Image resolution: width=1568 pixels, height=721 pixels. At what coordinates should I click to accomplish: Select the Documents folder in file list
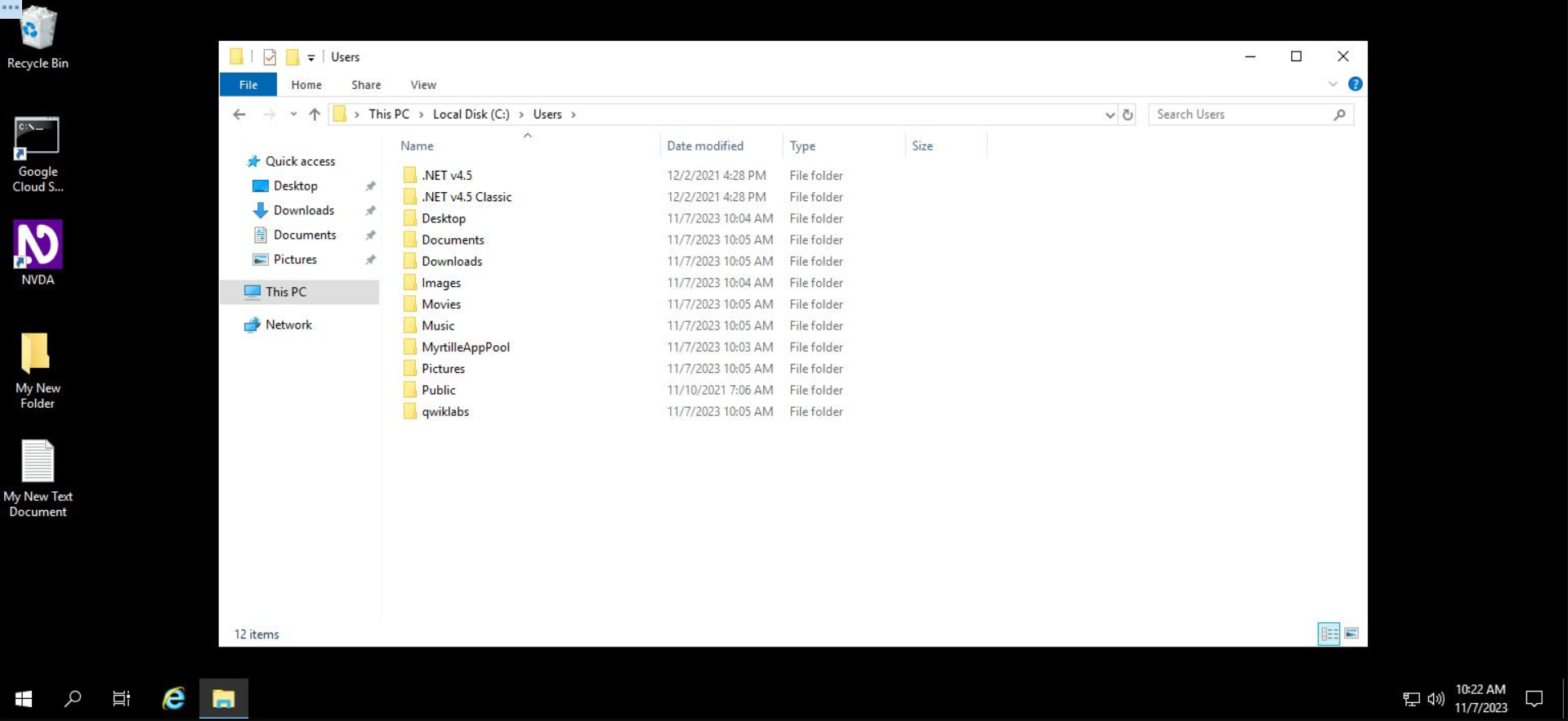pos(453,240)
